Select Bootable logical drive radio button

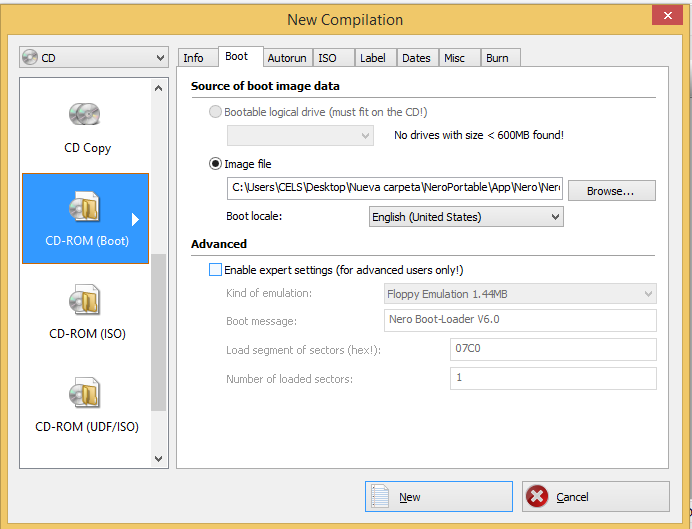pyautogui.click(x=215, y=112)
